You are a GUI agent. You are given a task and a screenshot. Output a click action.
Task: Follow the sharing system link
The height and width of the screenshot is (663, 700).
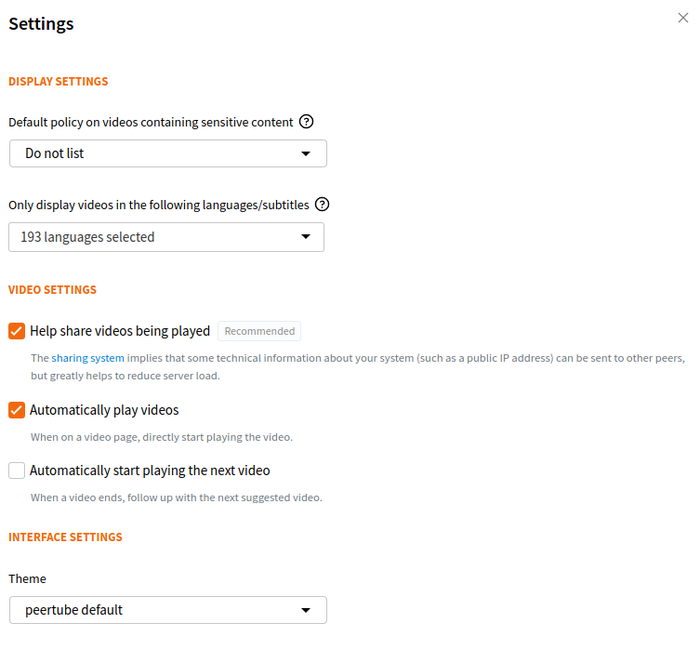point(88,358)
